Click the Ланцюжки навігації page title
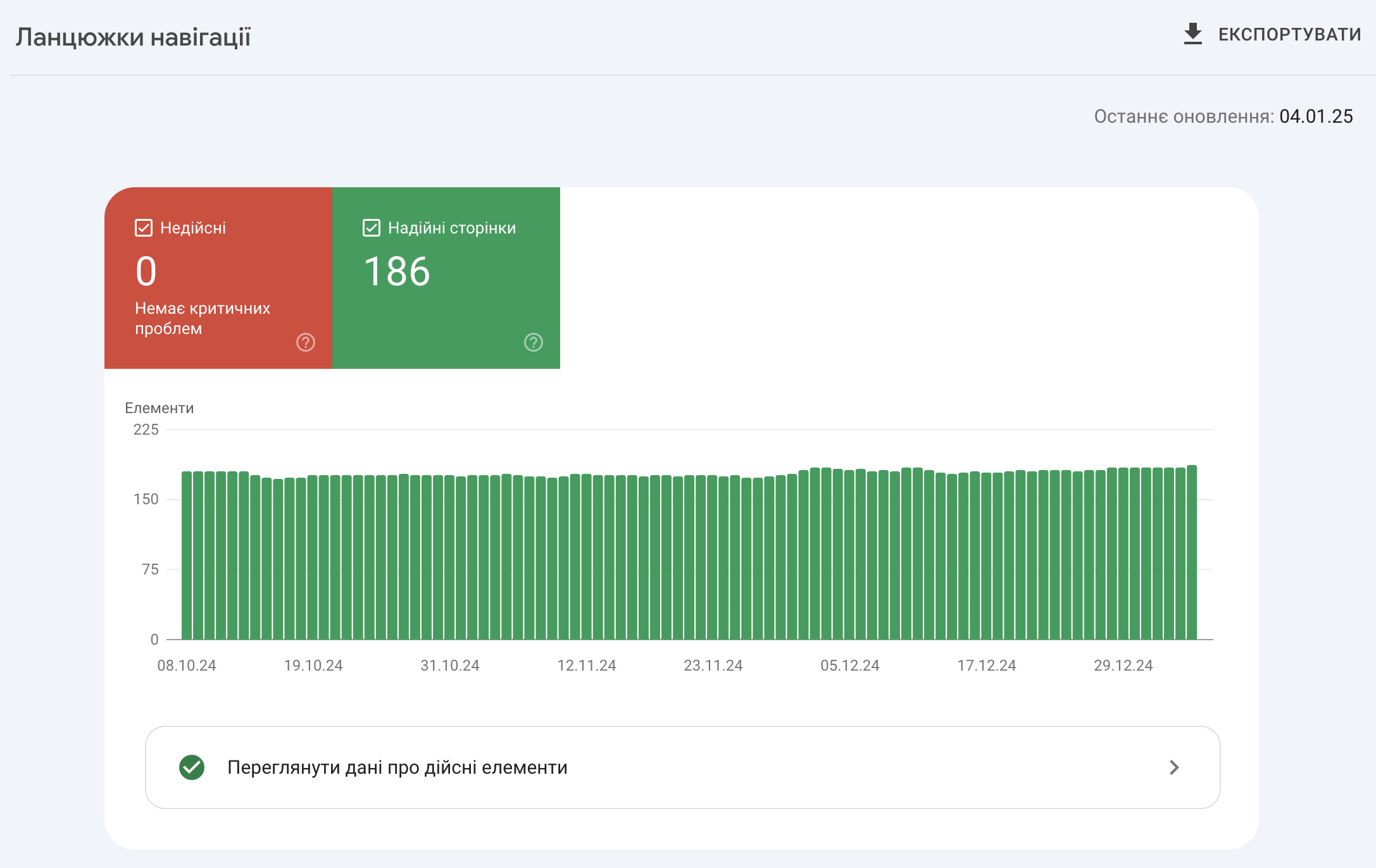Viewport: 1376px width, 868px height. (133, 37)
